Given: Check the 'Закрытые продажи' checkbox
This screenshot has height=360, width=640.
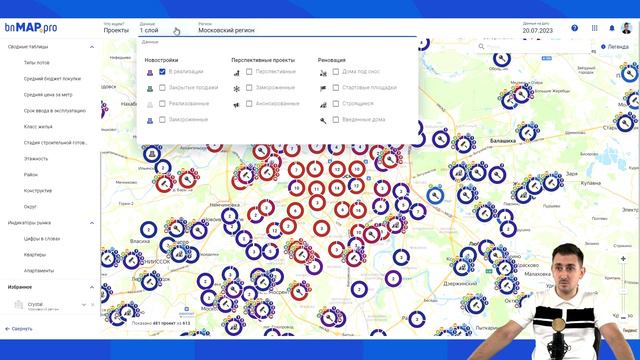Looking at the screenshot, I should (x=162, y=87).
